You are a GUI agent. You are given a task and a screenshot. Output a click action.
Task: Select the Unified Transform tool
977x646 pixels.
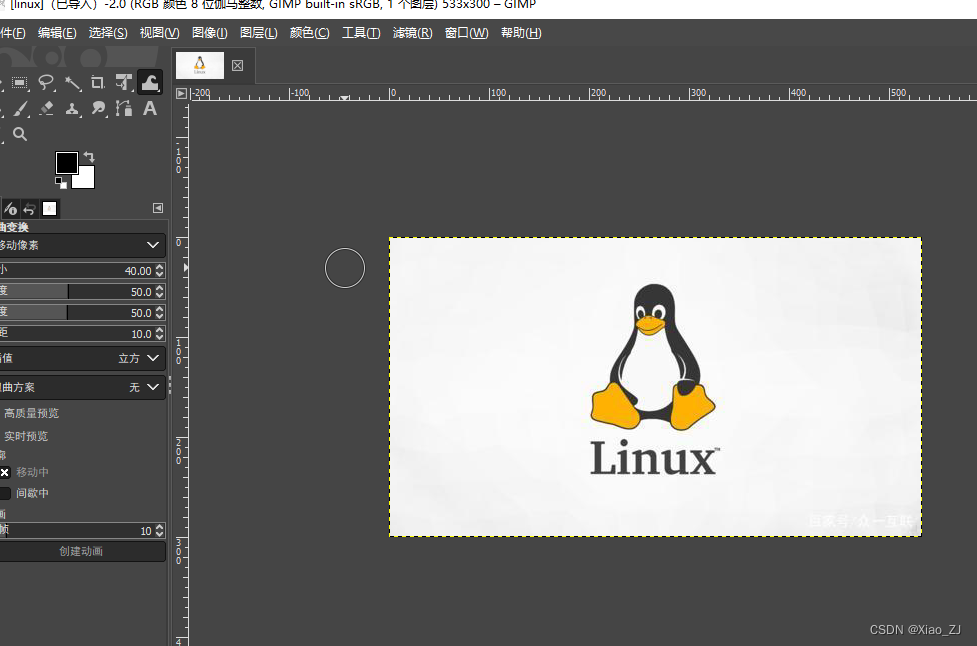123,82
